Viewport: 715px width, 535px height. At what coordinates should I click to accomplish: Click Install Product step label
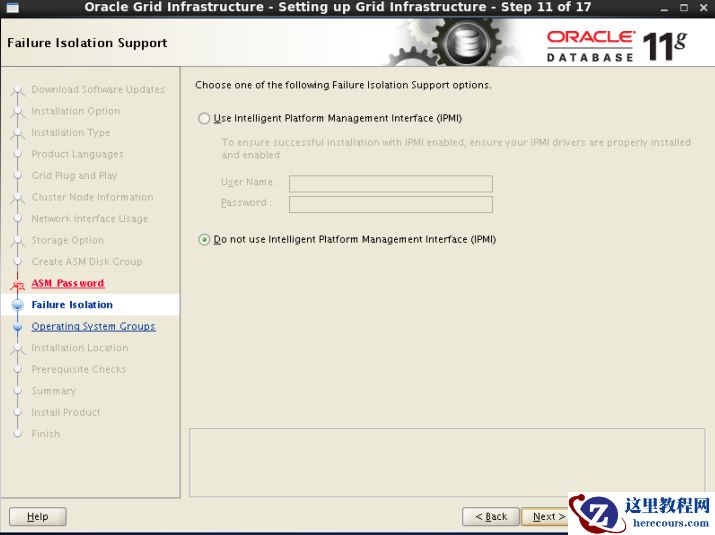(66, 412)
